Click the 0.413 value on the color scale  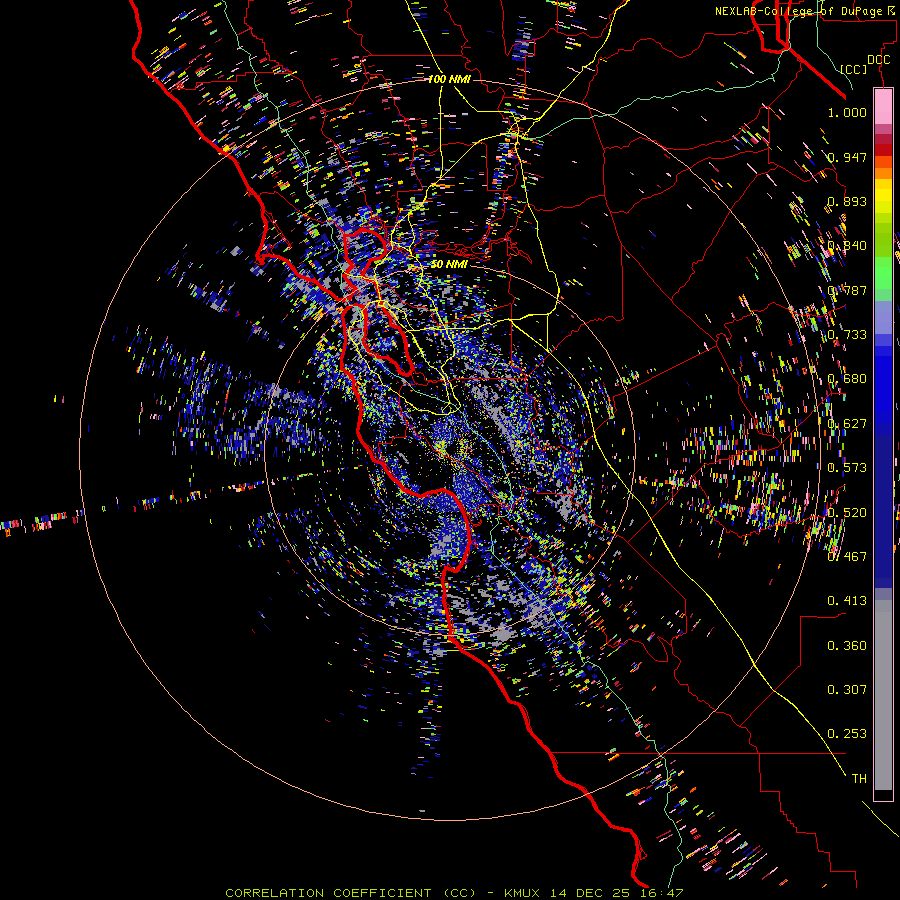click(x=847, y=601)
